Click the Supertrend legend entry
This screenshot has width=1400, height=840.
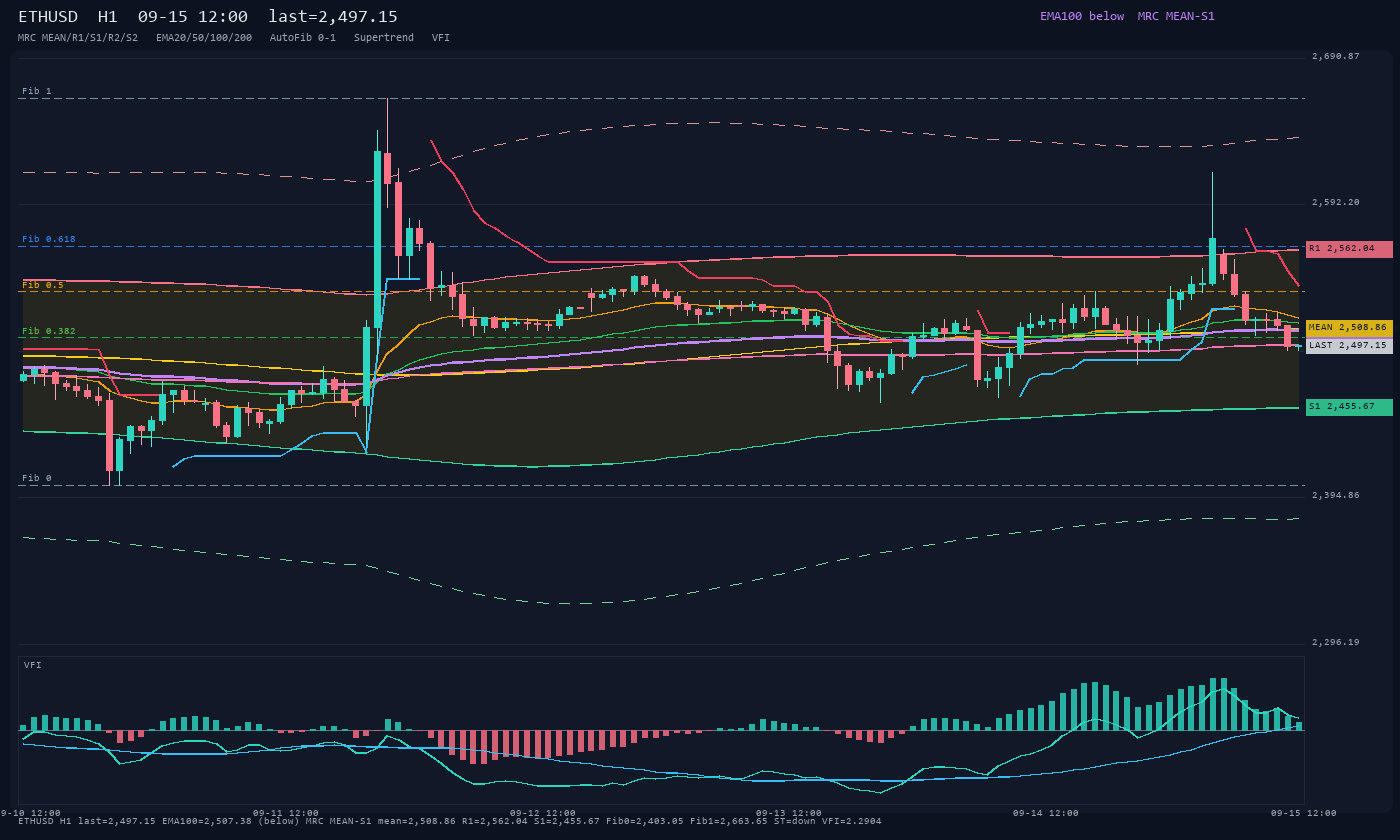(x=384, y=37)
